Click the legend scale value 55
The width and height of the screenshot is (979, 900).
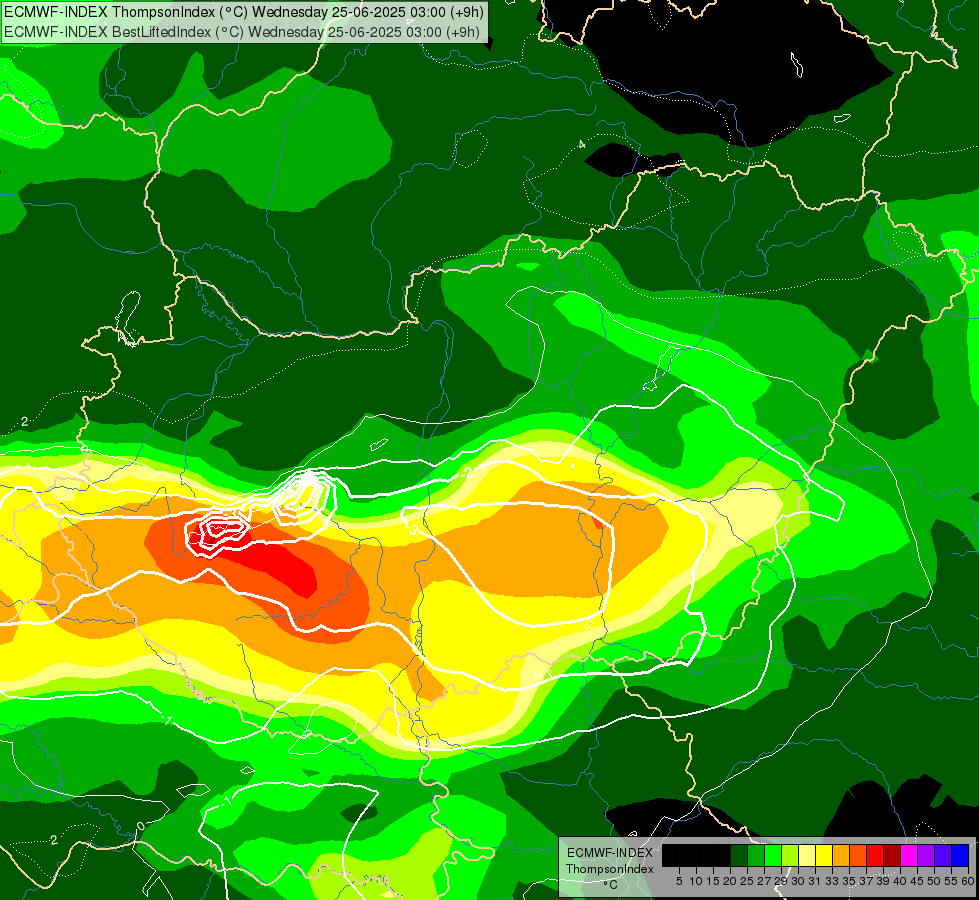(x=952, y=881)
